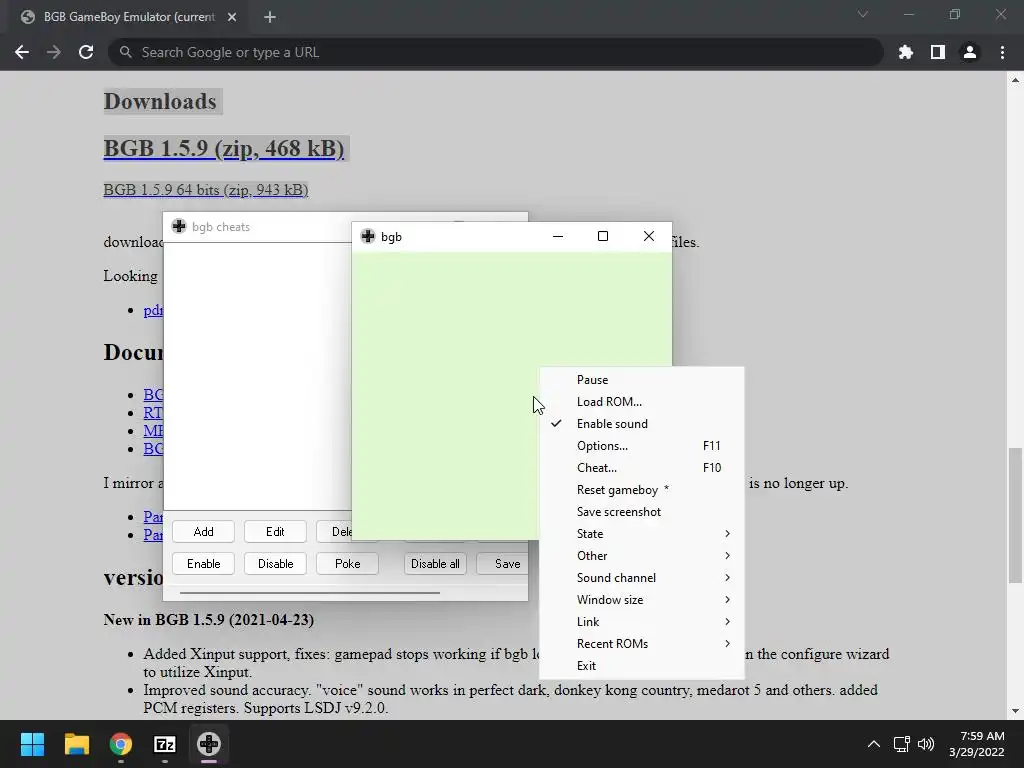This screenshot has height=768, width=1024.
Task: Click the BGB emulator taskbar icon
Action: pyautogui.click(x=209, y=744)
